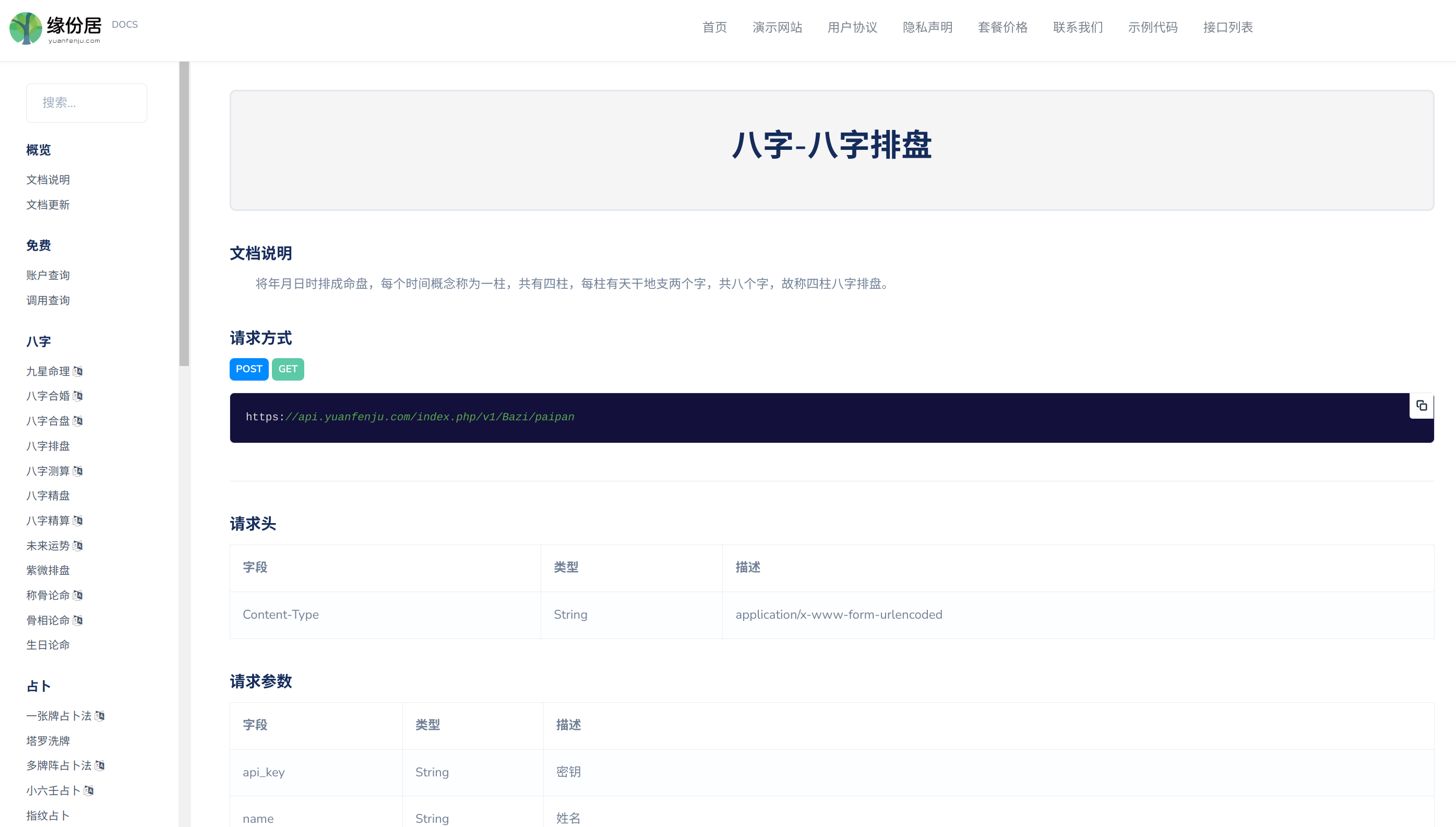The width and height of the screenshot is (1456, 827).
Task: Select the POST request method badge
Action: click(248, 369)
